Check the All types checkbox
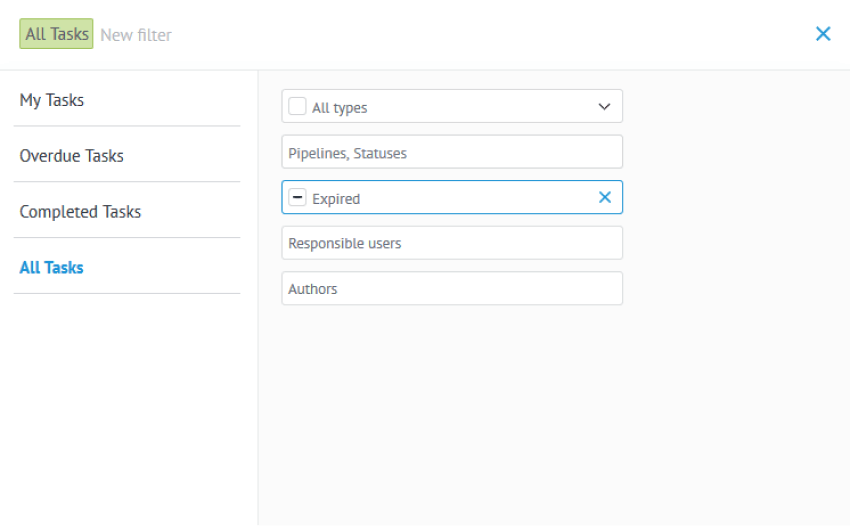 pyautogui.click(x=297, y=106)
